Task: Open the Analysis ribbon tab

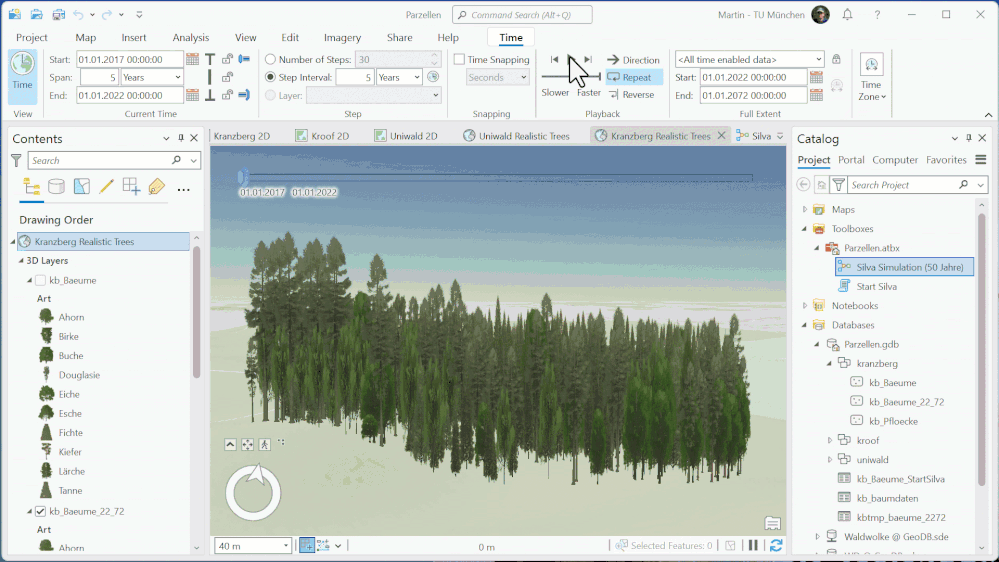Action: pyautogui.click(x=191, y=38)
